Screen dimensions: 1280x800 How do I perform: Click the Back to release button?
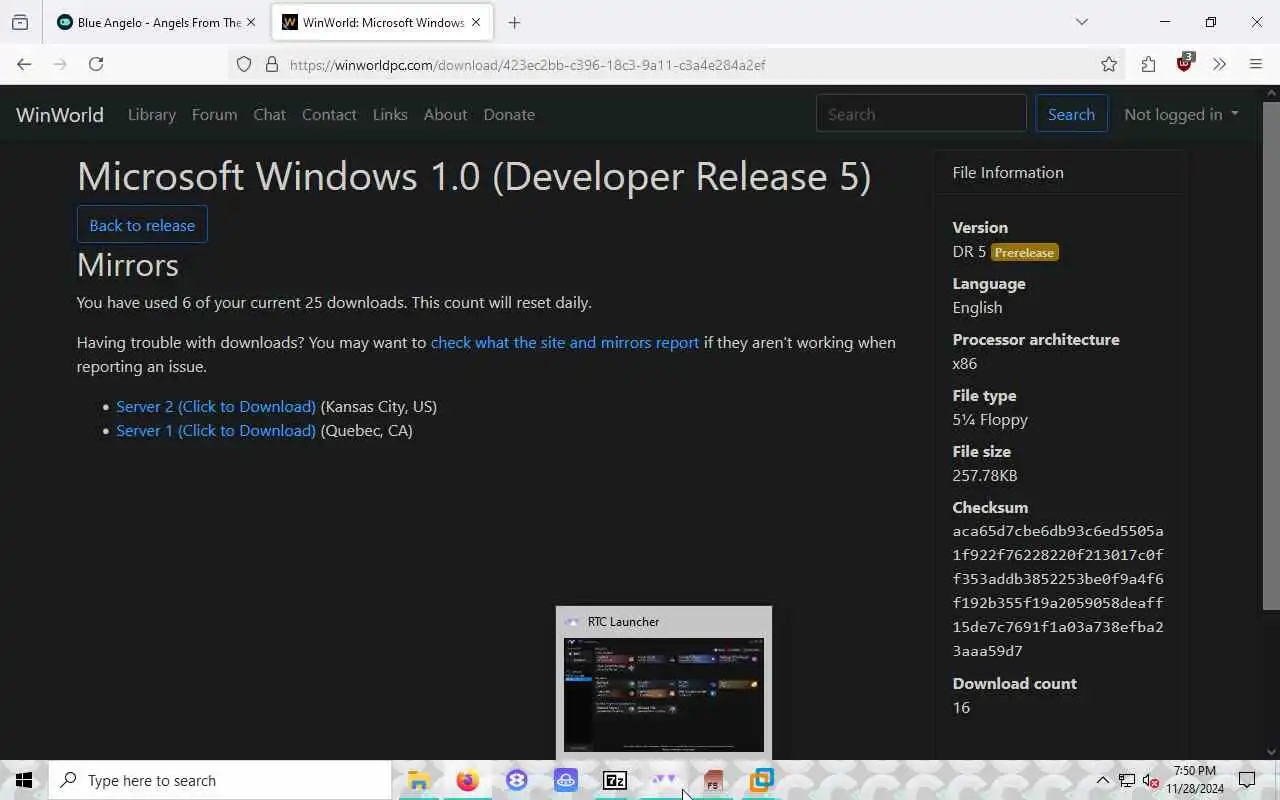142,225
